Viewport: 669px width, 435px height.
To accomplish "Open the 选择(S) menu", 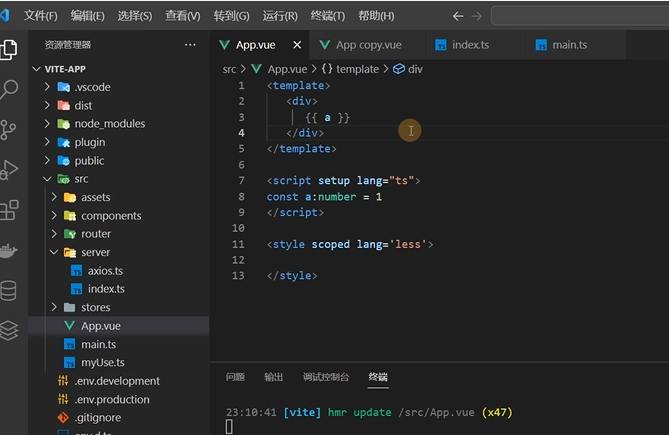I will 135,16.
